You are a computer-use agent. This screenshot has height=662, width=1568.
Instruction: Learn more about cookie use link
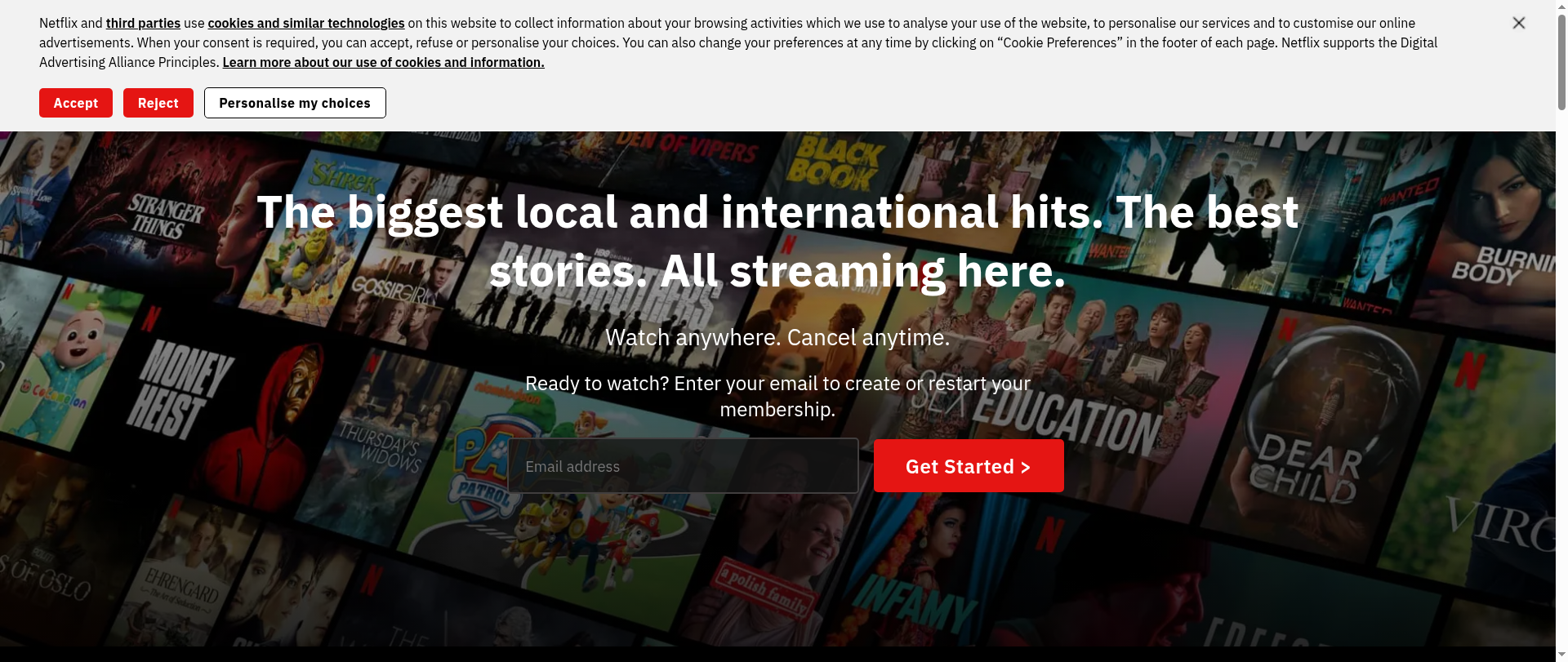coord(383,62)
